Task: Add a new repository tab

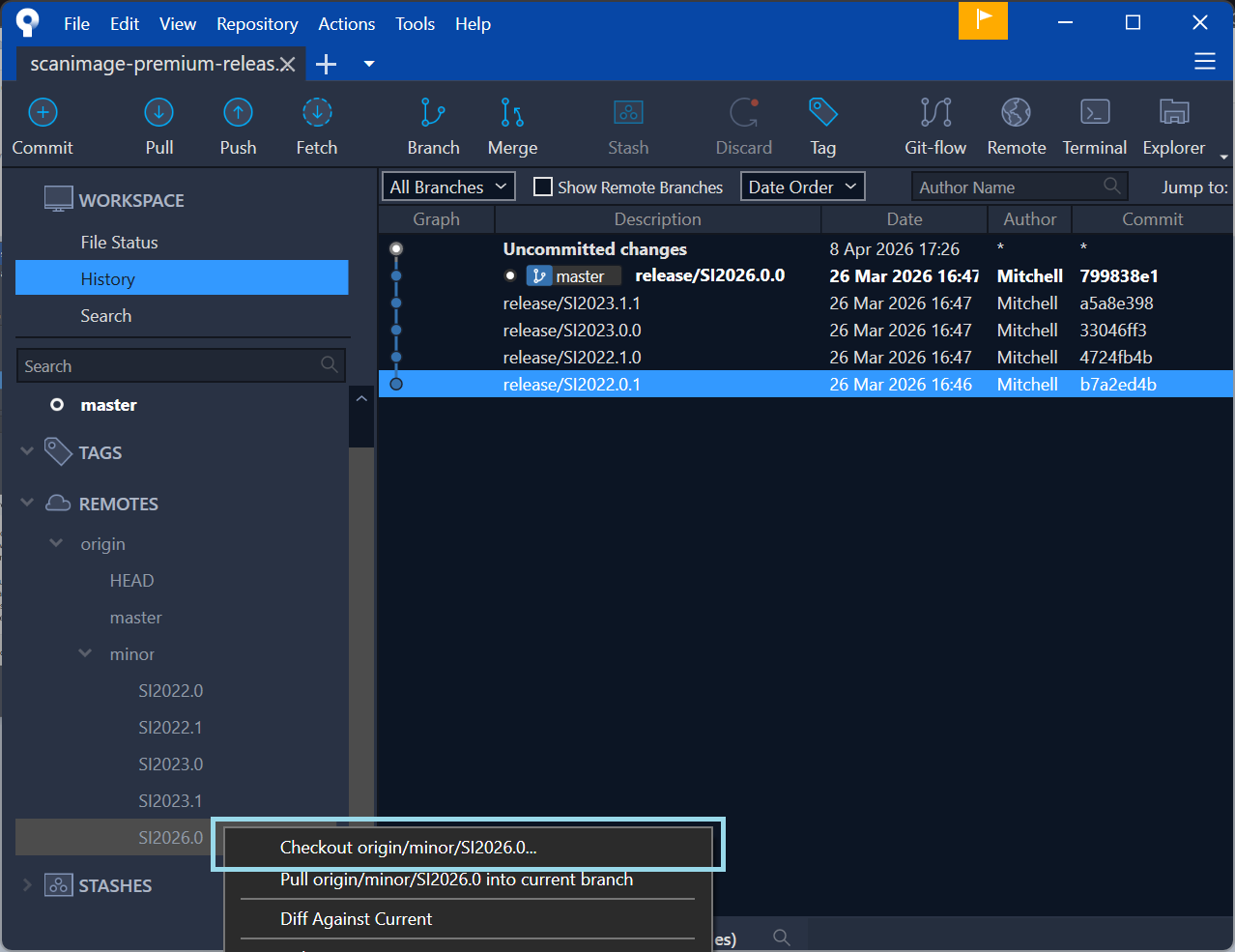Action: point(327,64)
